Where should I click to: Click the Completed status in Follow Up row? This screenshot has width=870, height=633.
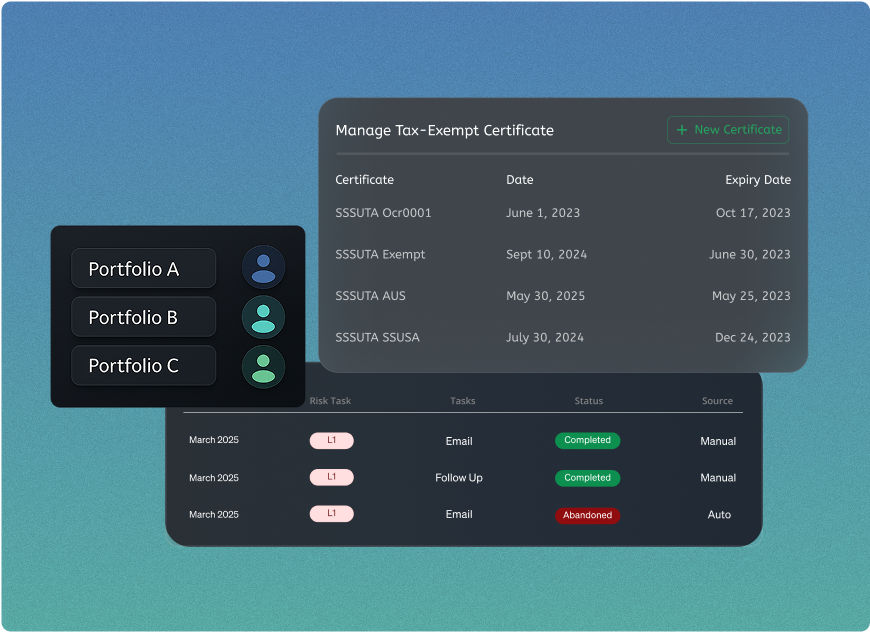click(588, 478)
